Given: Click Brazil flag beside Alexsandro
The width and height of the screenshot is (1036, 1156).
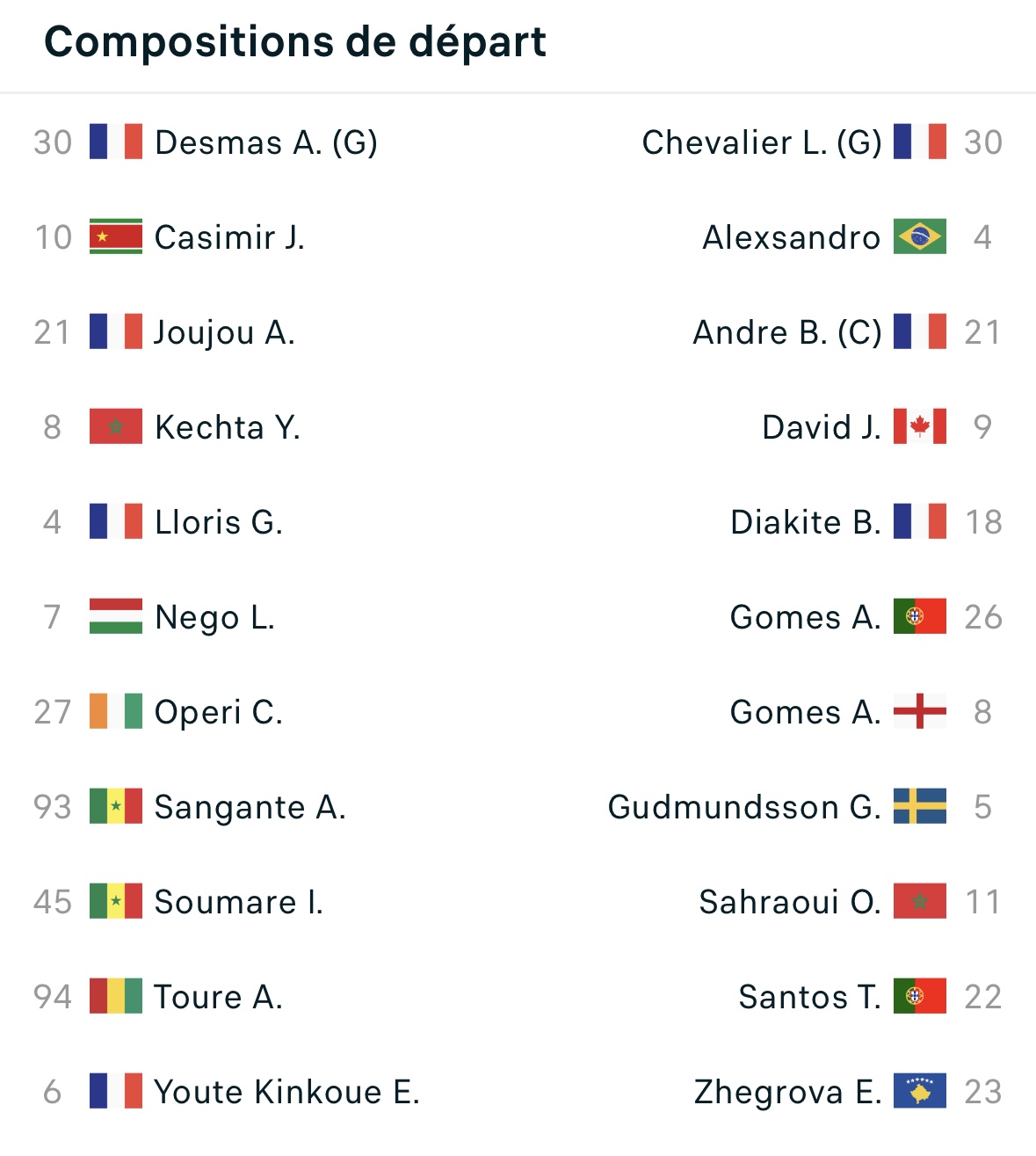Looking at the screenshot, I should [x=920, y=236].
